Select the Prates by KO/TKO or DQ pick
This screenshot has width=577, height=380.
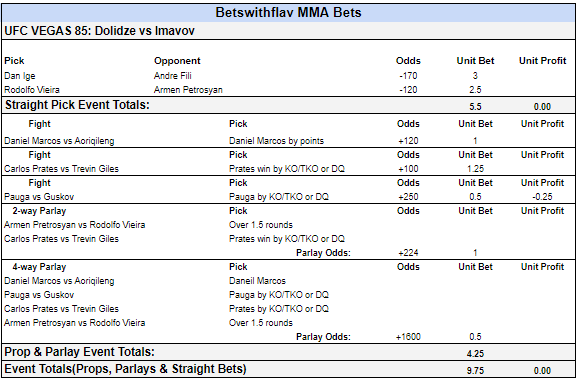coord(279,309)
